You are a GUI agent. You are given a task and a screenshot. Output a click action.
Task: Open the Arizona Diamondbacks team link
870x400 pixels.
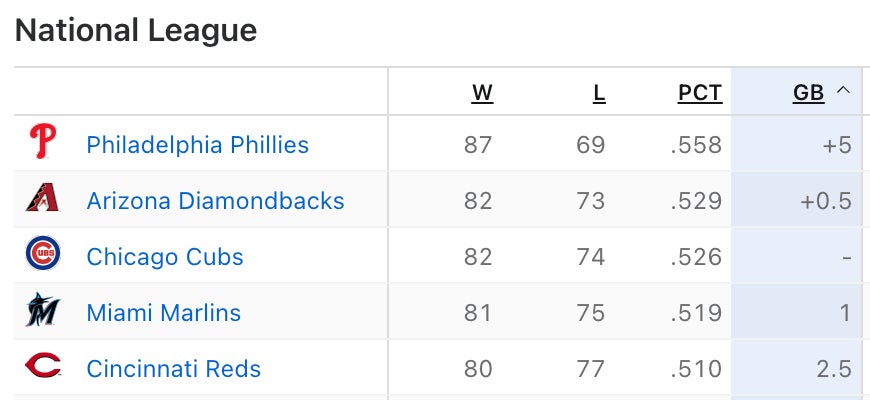click(x=215, y=201)
